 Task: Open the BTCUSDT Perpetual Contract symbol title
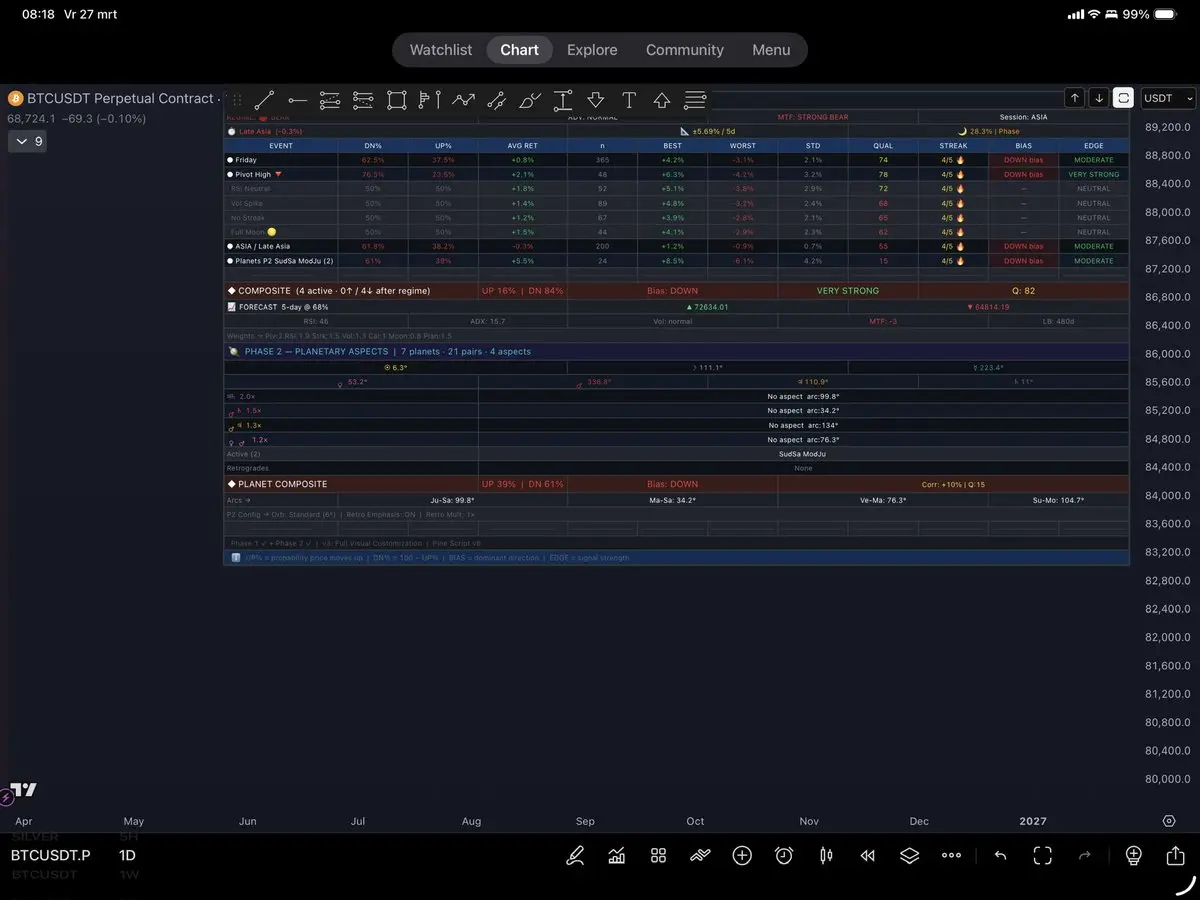coord(120,98)
